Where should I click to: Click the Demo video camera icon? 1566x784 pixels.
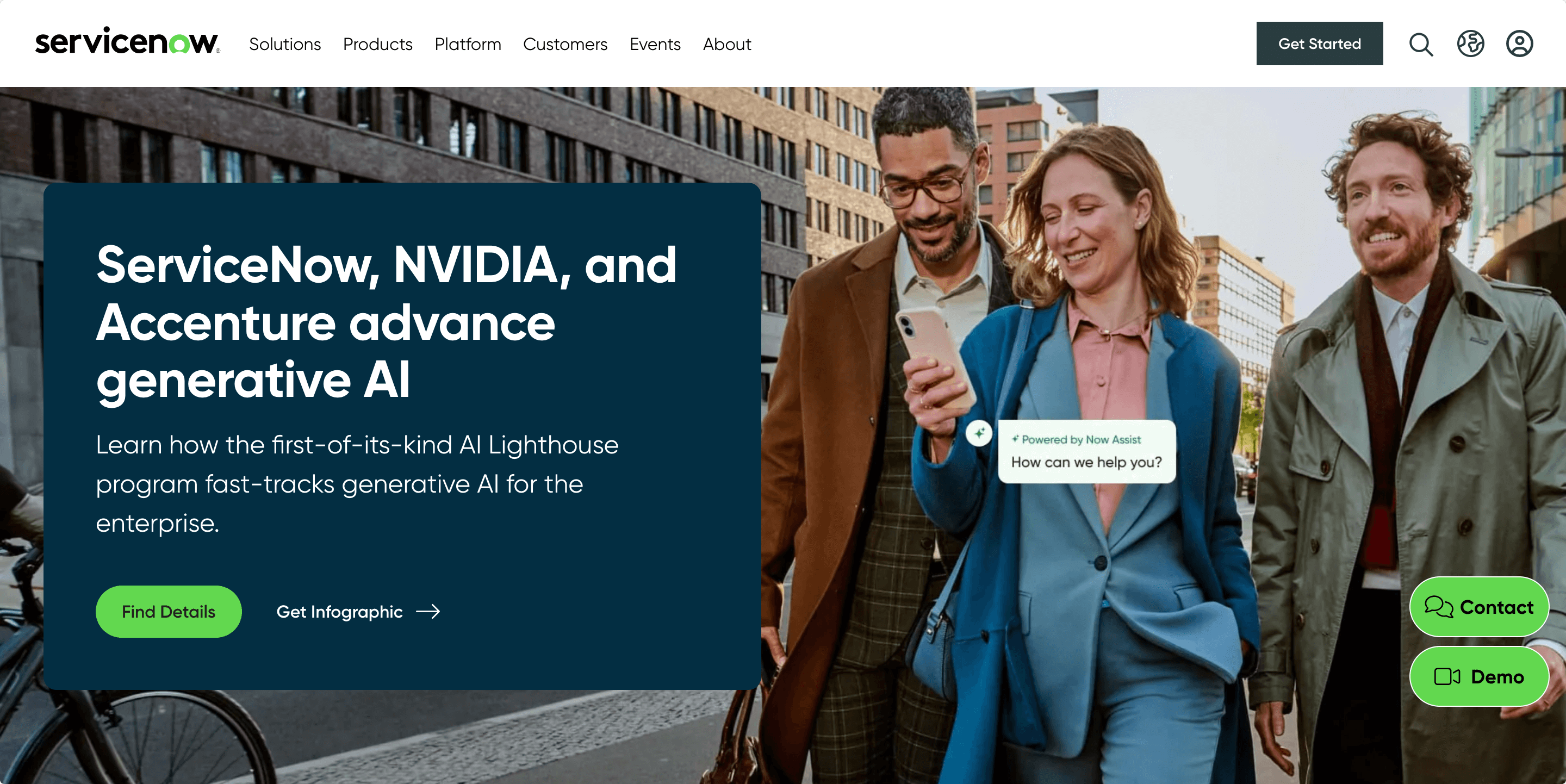(1448, 677)
